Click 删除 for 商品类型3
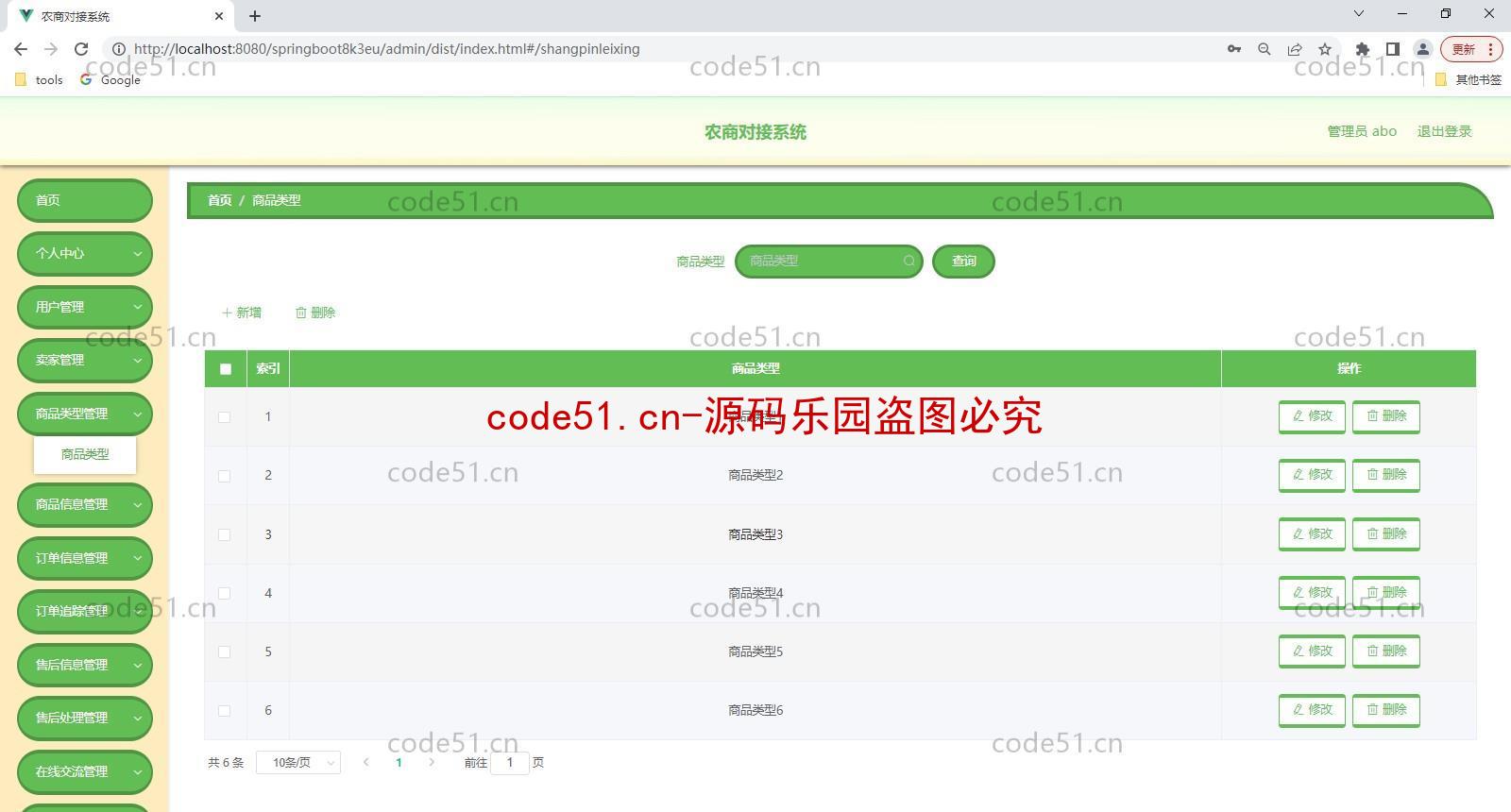Viewport: 1511px width, 812px height. coord(1386,534)
